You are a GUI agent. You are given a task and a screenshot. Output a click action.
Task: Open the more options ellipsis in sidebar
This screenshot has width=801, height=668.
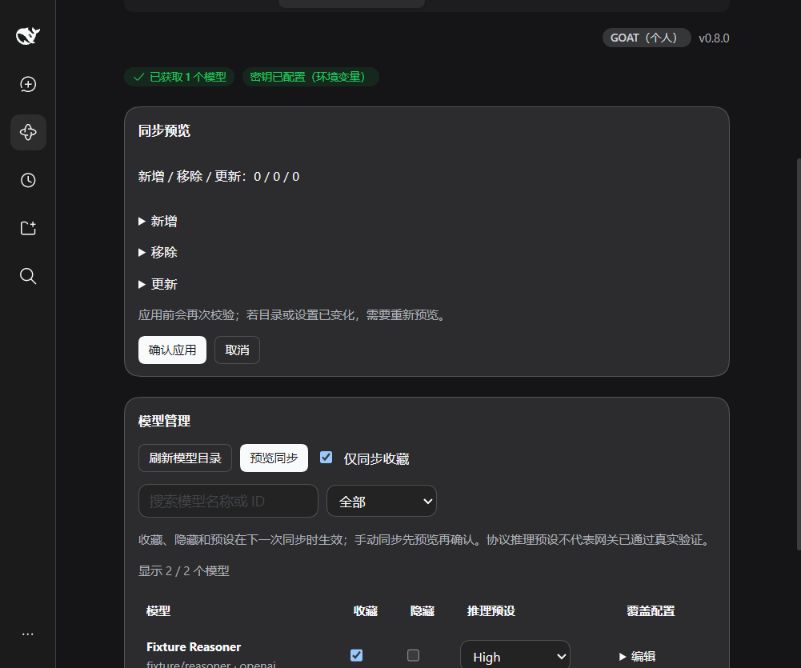28,634
